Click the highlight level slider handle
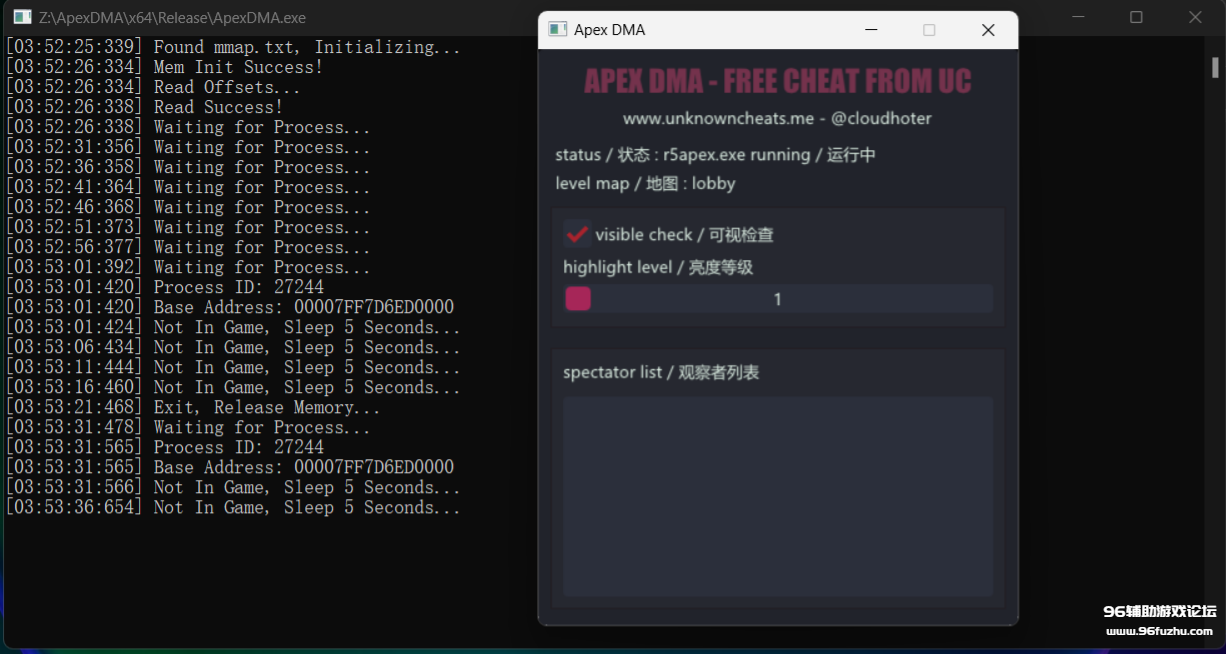 (x=578, y=299)
